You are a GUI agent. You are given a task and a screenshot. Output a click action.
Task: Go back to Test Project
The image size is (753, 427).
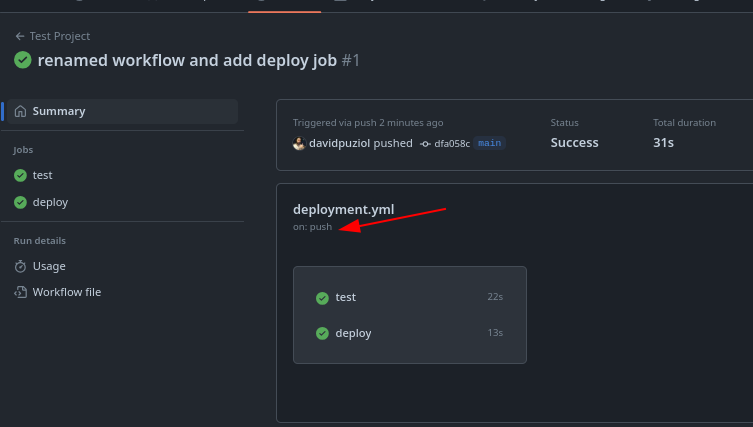point(59,36)
